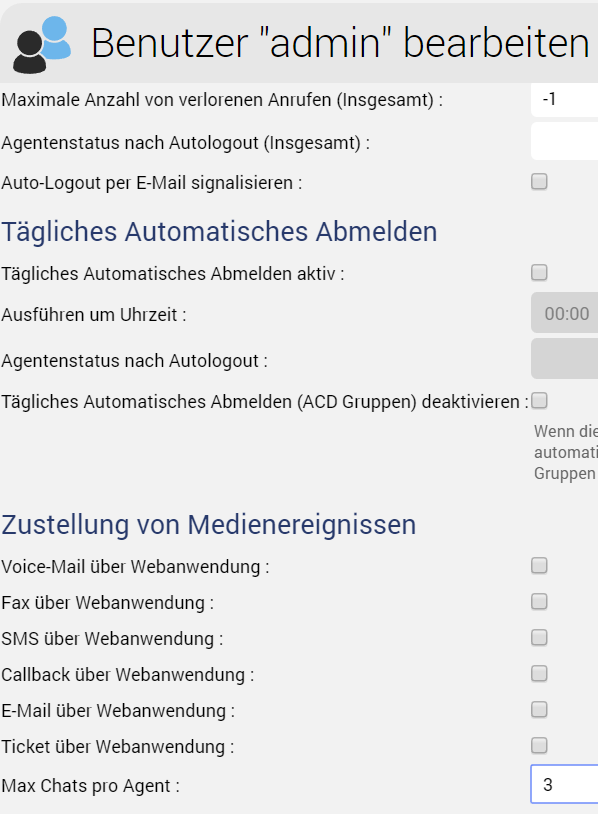
Task: Enable Auto-Logout per E-Mail signalisieren checkbox
Action: click(x=539, y=182)
